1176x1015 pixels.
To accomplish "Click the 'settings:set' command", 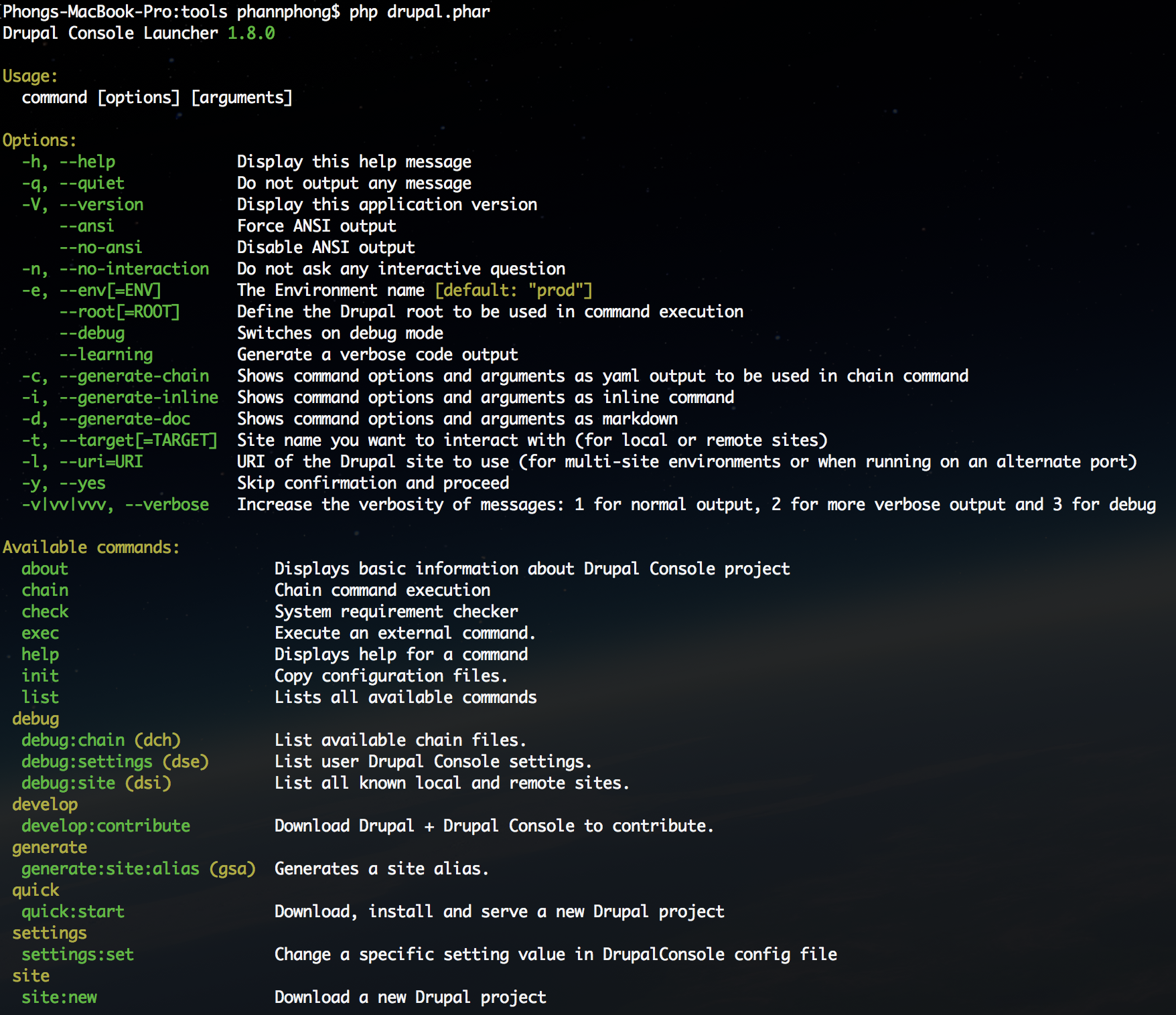I will (x=78, y=955).
